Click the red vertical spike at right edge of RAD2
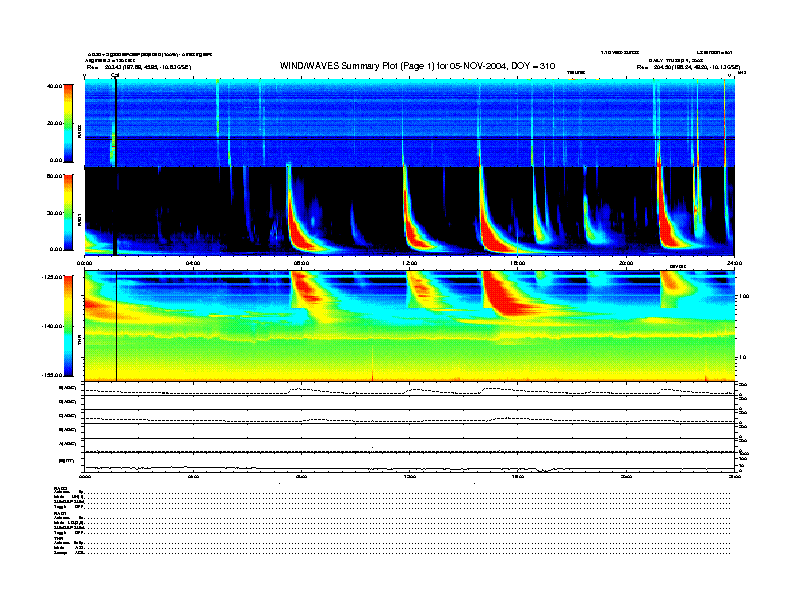792x612 pixels. (x=725, y=120)
